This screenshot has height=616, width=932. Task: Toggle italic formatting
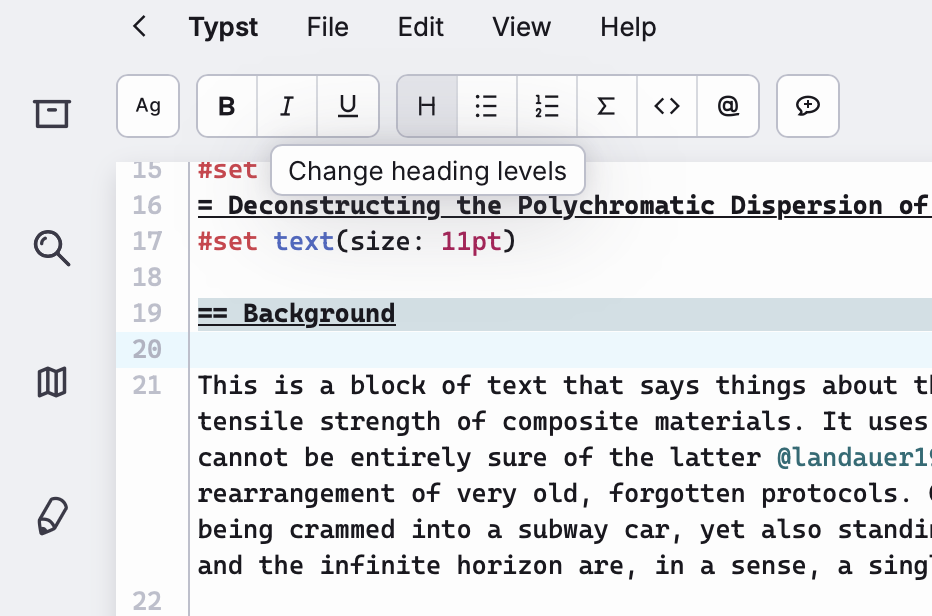287,106
